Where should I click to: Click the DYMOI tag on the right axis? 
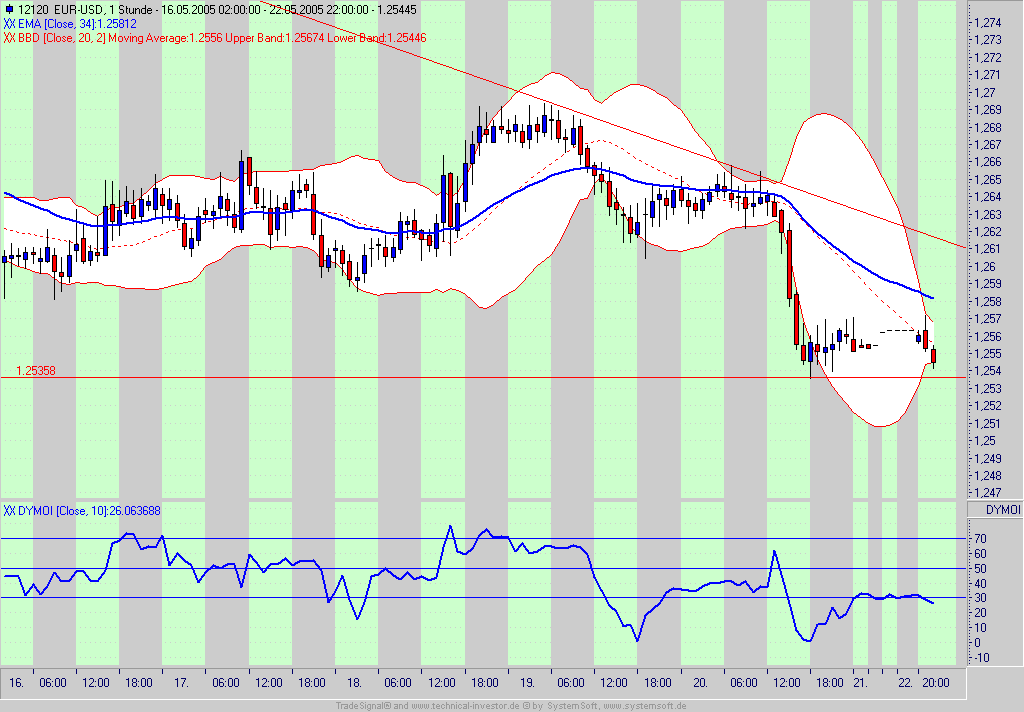click(x=1001, y=510)
